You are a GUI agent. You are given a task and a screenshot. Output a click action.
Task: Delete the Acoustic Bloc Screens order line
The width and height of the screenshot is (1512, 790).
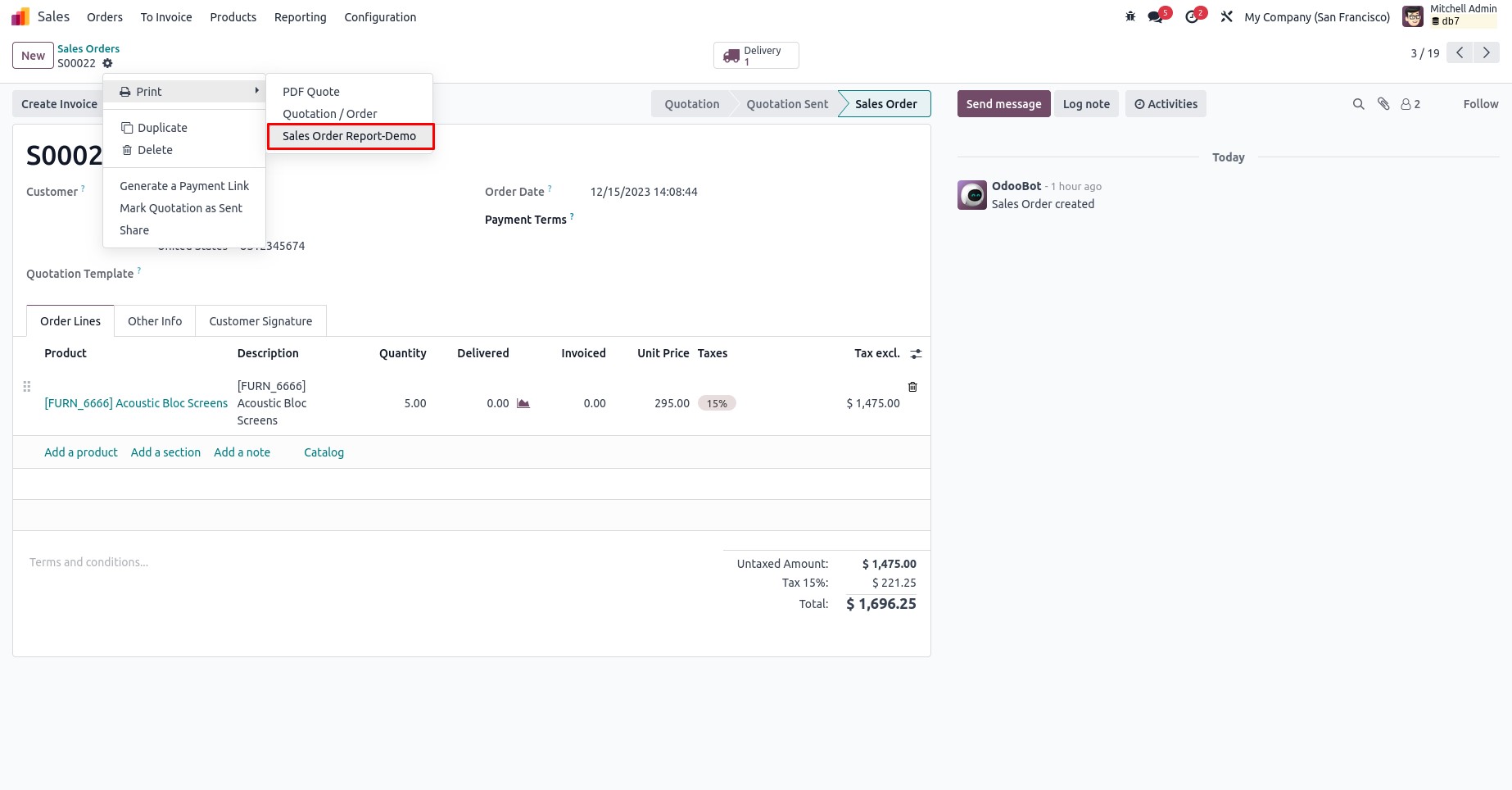pyautogui.click(x=912, y=387)
